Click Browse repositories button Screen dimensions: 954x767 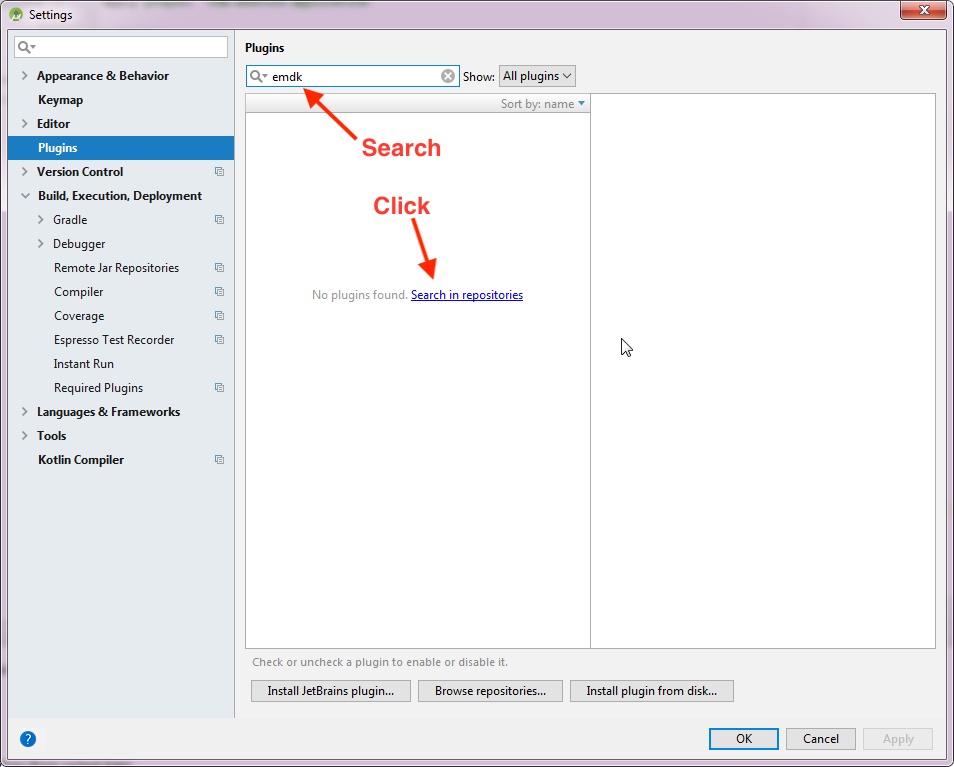click(x=490, y=691)
